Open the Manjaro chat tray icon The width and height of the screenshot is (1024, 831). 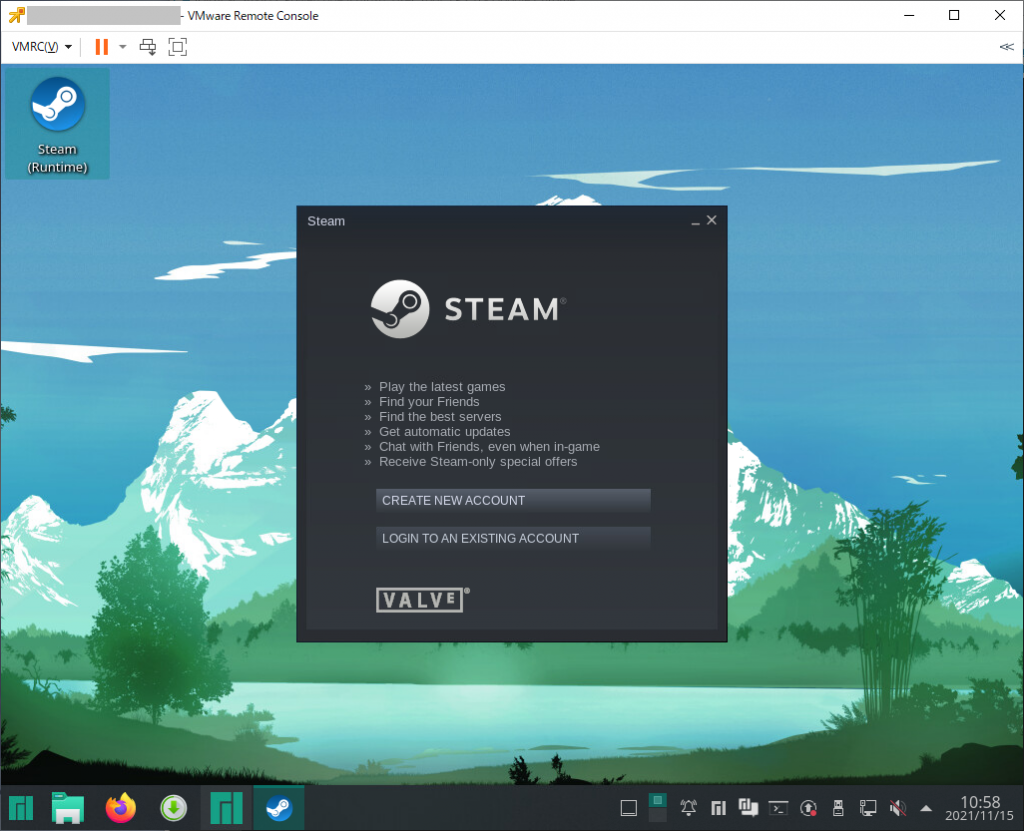[748, 808]
